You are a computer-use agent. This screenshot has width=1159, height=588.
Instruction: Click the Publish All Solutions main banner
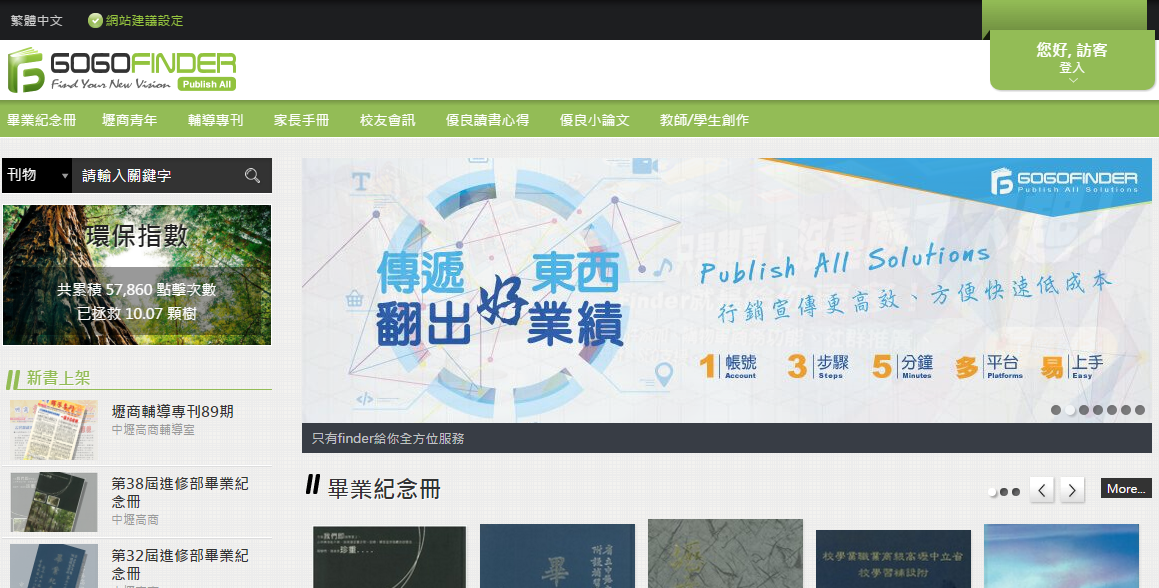(x=727, y=290)
